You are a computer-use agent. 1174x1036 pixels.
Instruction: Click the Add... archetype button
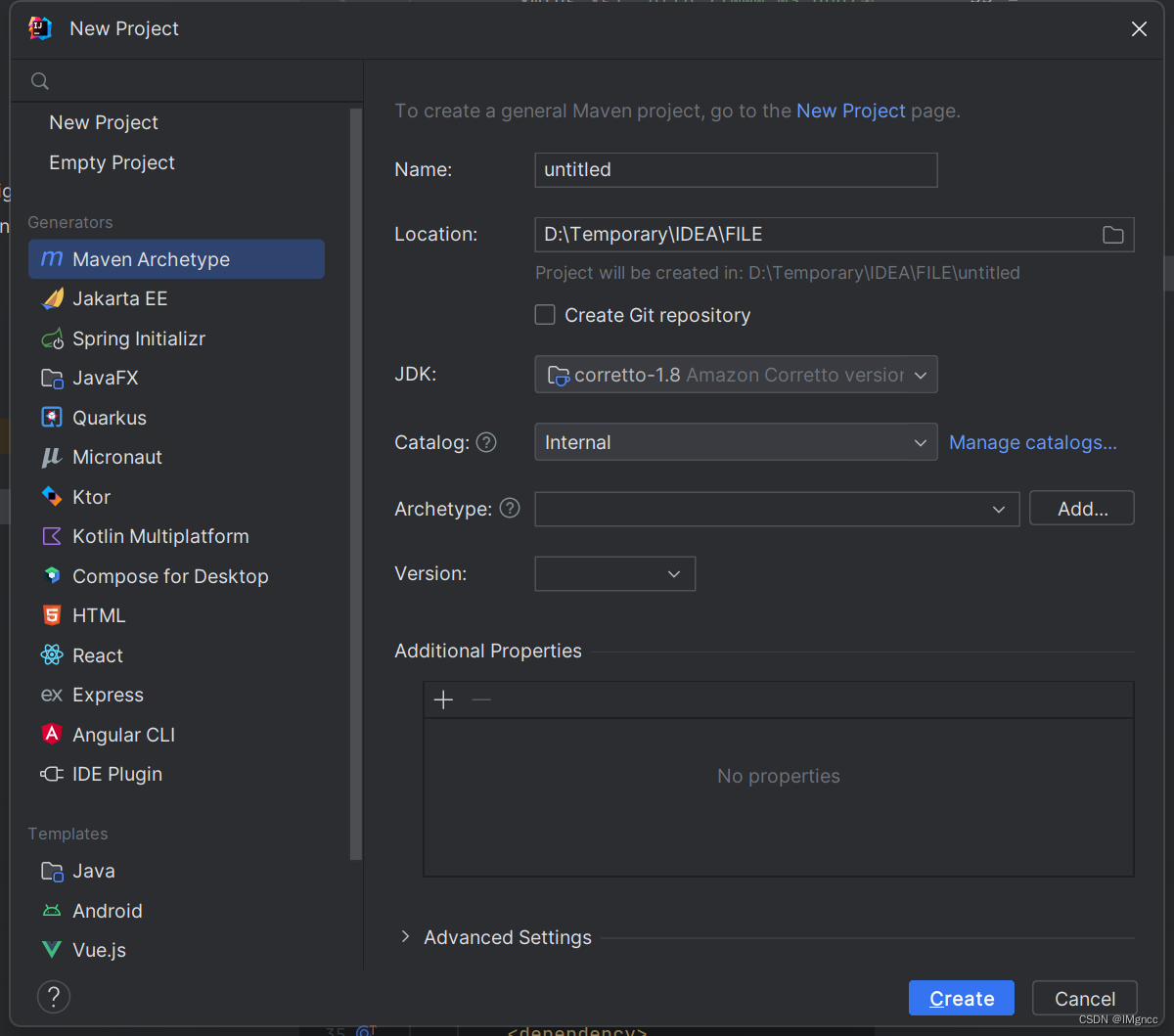pos(1082,509)
